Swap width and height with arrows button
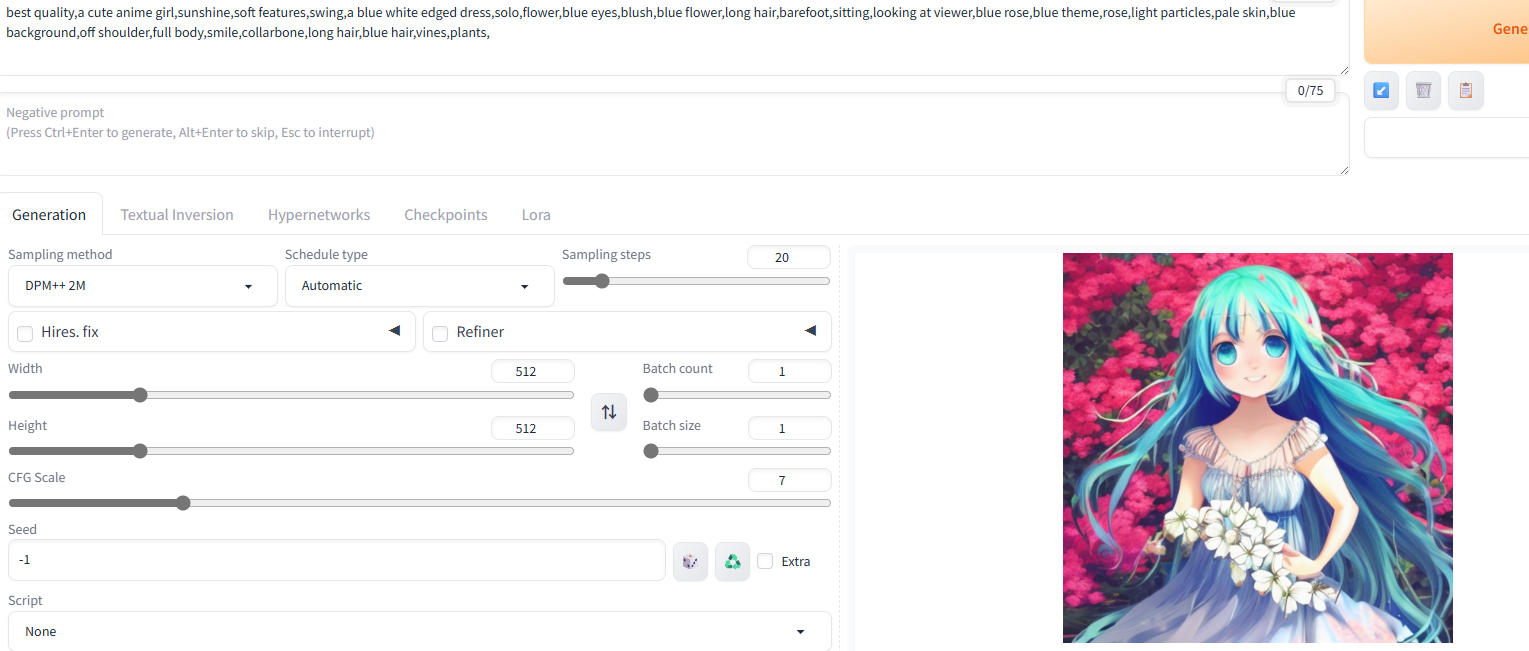The image size is (1529, 651). pyautogui.click(x=609, y=412)
